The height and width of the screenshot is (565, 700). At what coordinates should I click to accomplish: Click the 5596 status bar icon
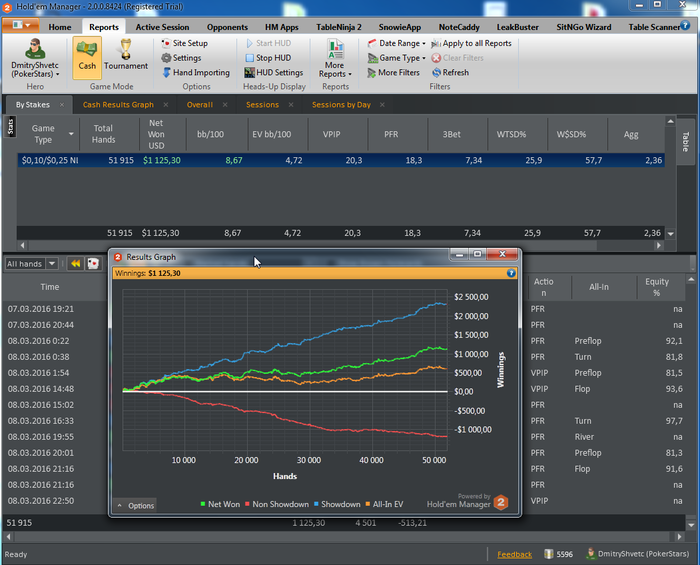click(x=549, y=554)
